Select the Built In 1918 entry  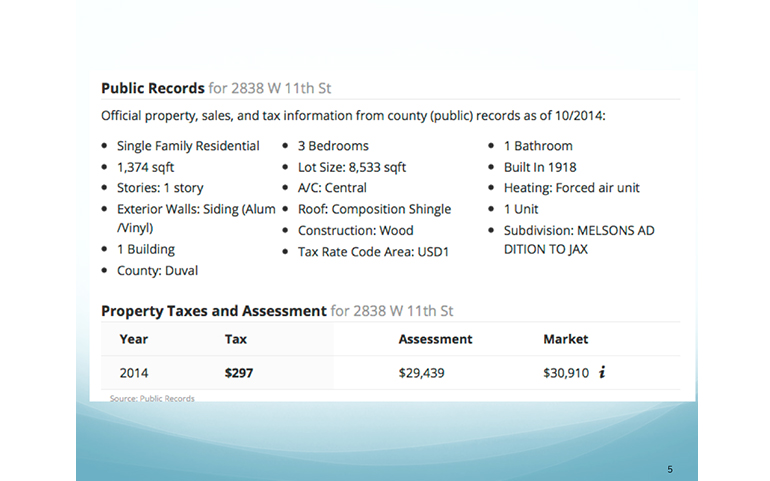pos(540,167)
